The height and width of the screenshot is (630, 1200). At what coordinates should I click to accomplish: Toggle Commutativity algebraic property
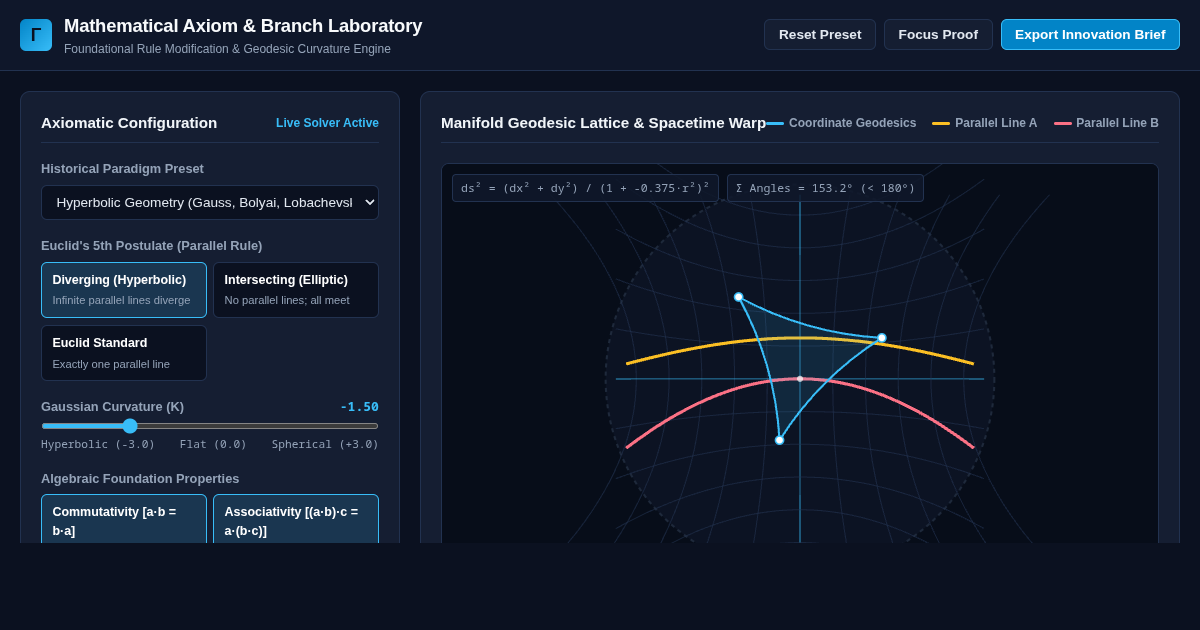(124, 520)
